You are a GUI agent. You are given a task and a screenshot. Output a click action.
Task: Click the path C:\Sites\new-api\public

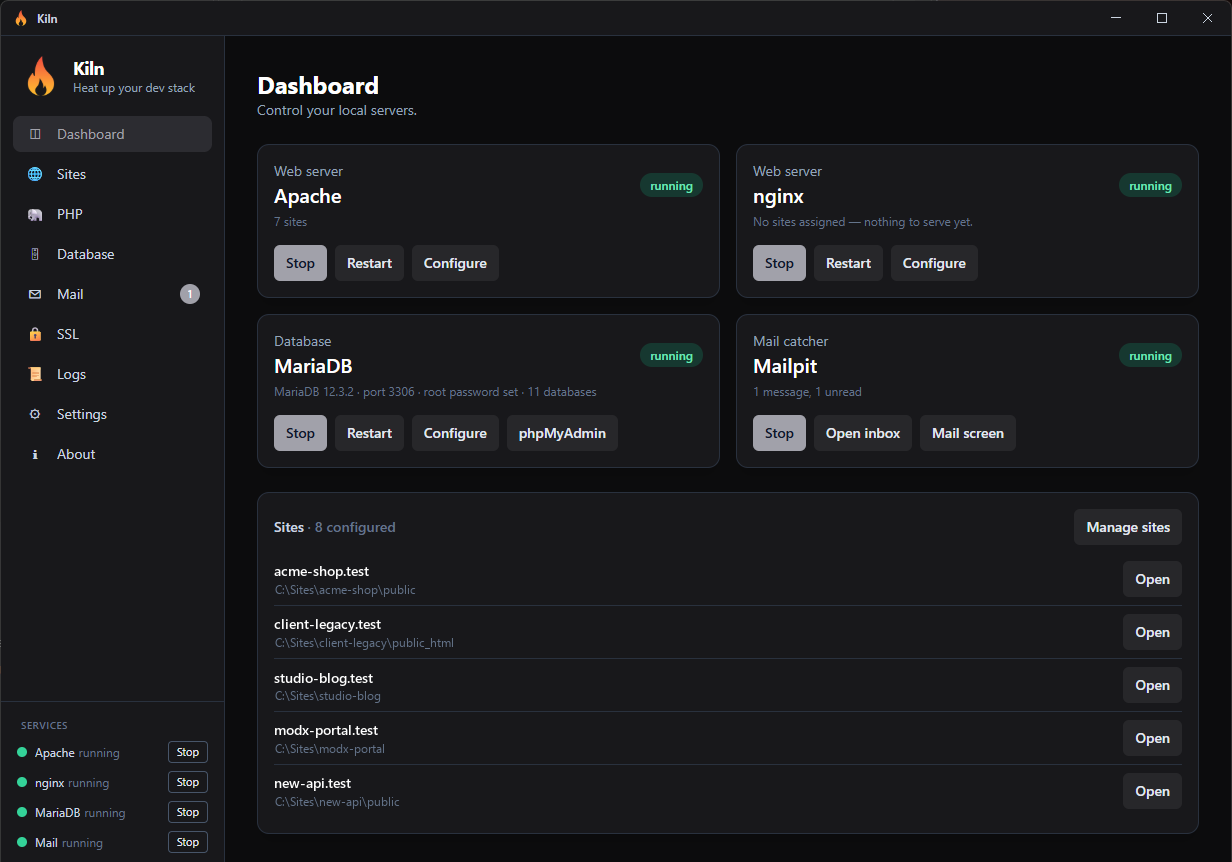pyautogui.click(x=337, y=802)
